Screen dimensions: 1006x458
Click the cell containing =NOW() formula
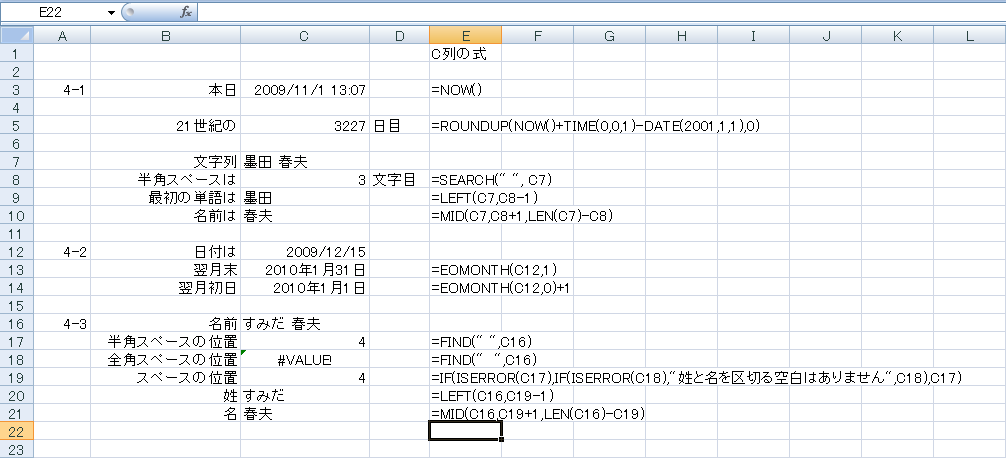point(465,90)
